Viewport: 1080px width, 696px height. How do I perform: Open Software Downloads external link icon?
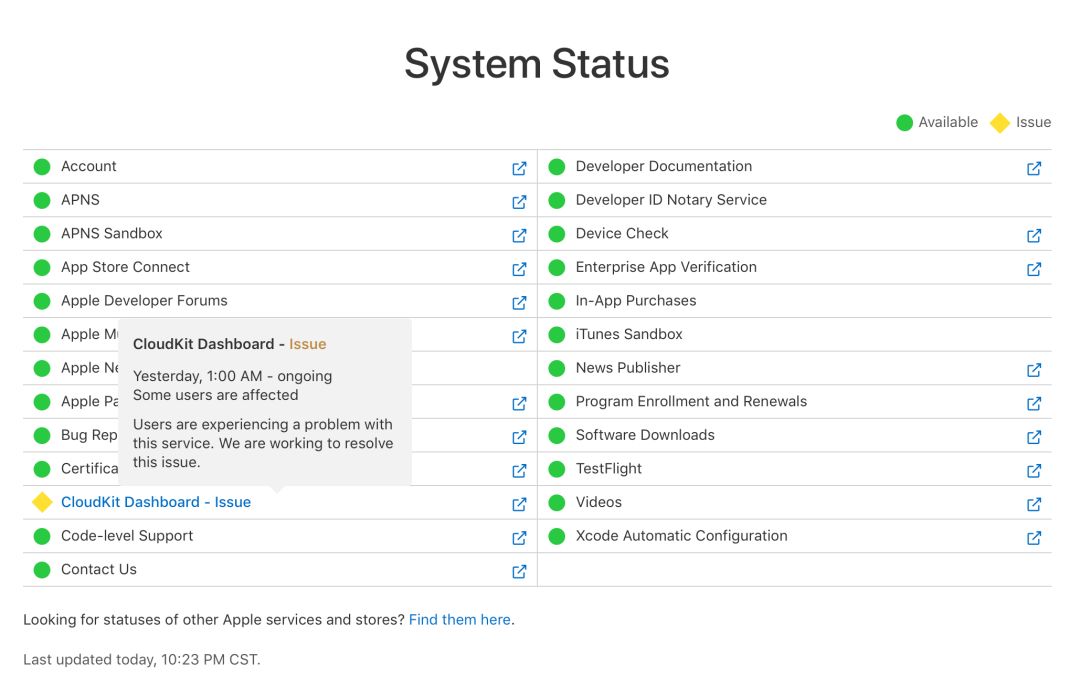[x=1034, y=437]
